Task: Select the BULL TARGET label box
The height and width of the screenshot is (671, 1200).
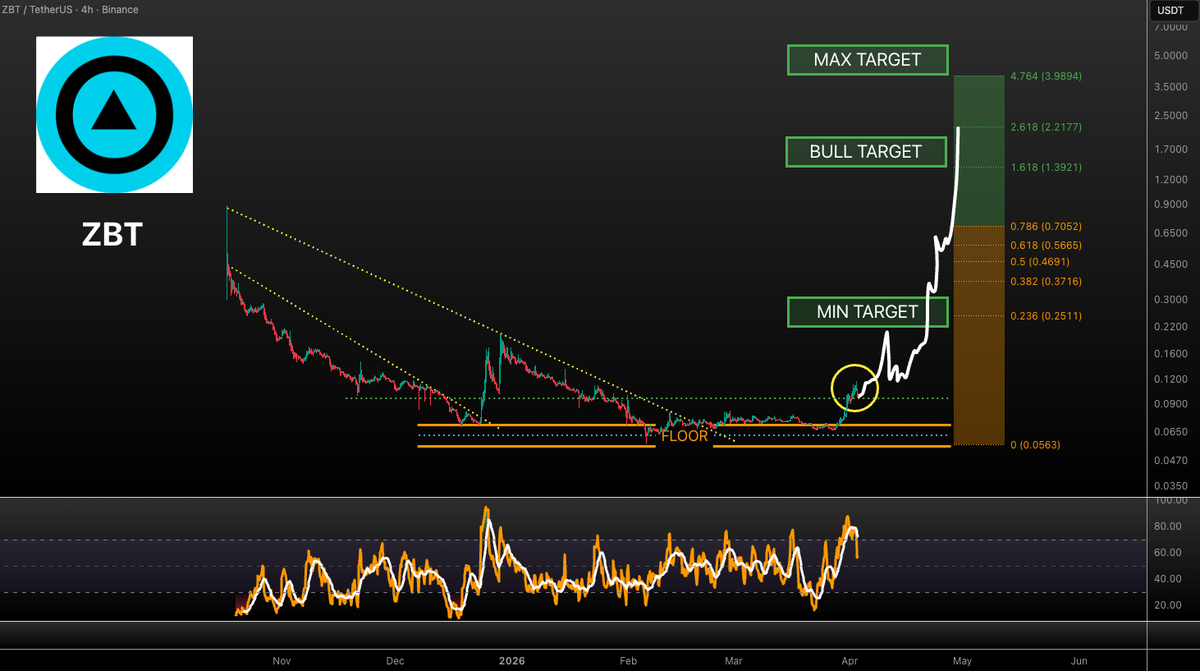Action: [867, 152]
